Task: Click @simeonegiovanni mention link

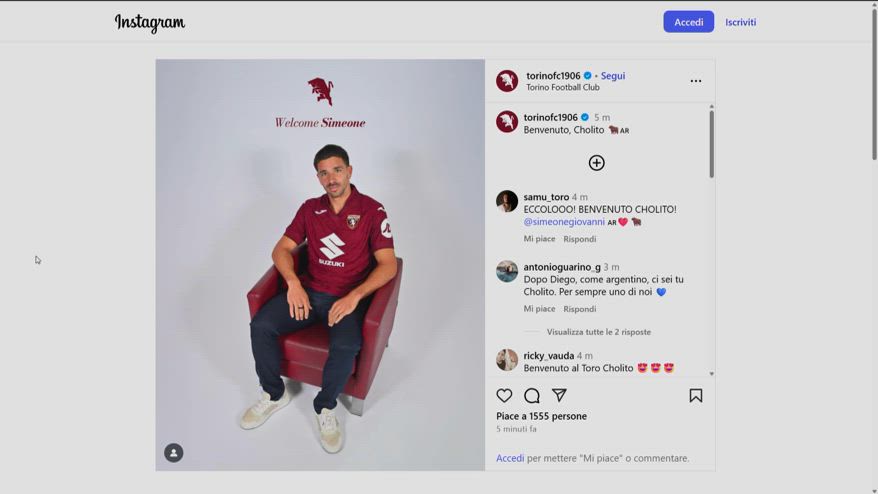Action: tap(564, 222)
